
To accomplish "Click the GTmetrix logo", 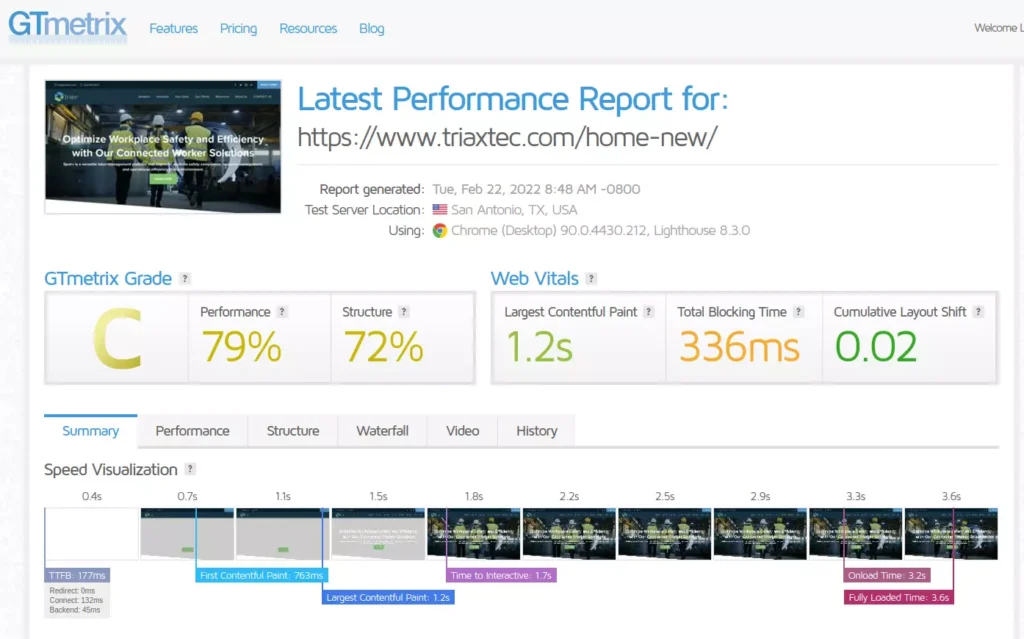I will pyautogui.click(x=67, y=25).
